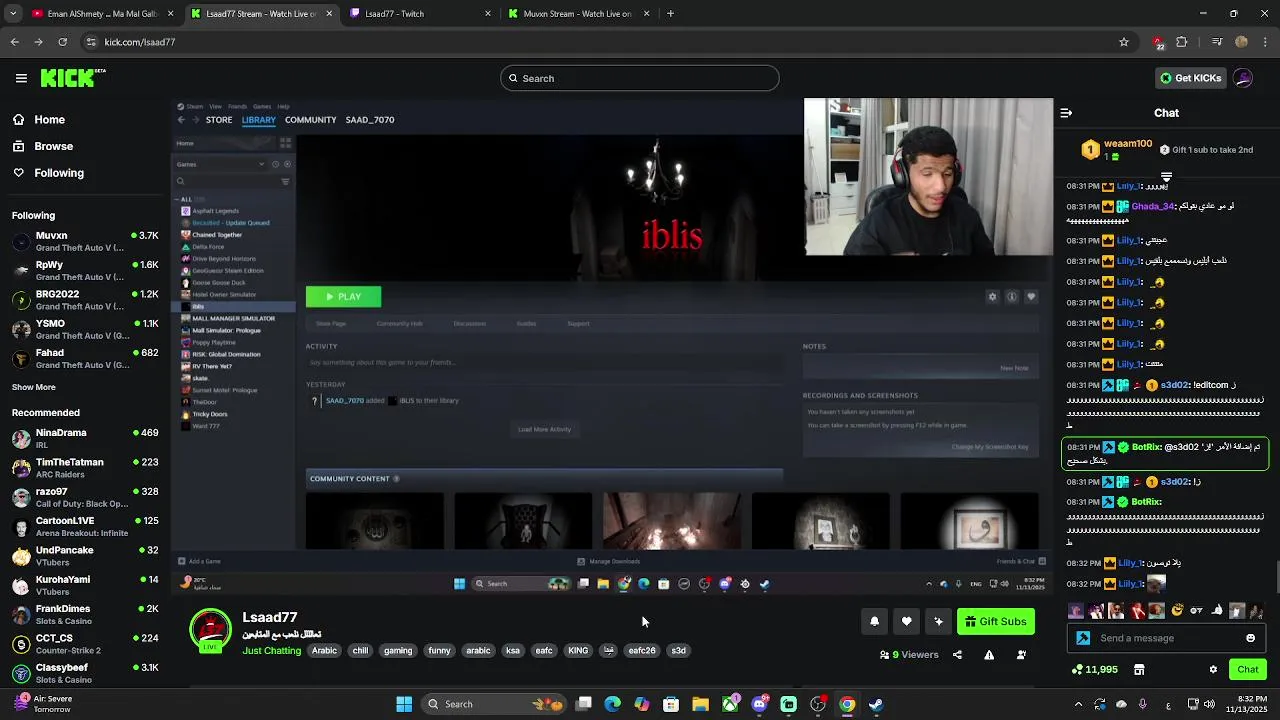Open chat settings gear icon

[x=1213, y=670]
